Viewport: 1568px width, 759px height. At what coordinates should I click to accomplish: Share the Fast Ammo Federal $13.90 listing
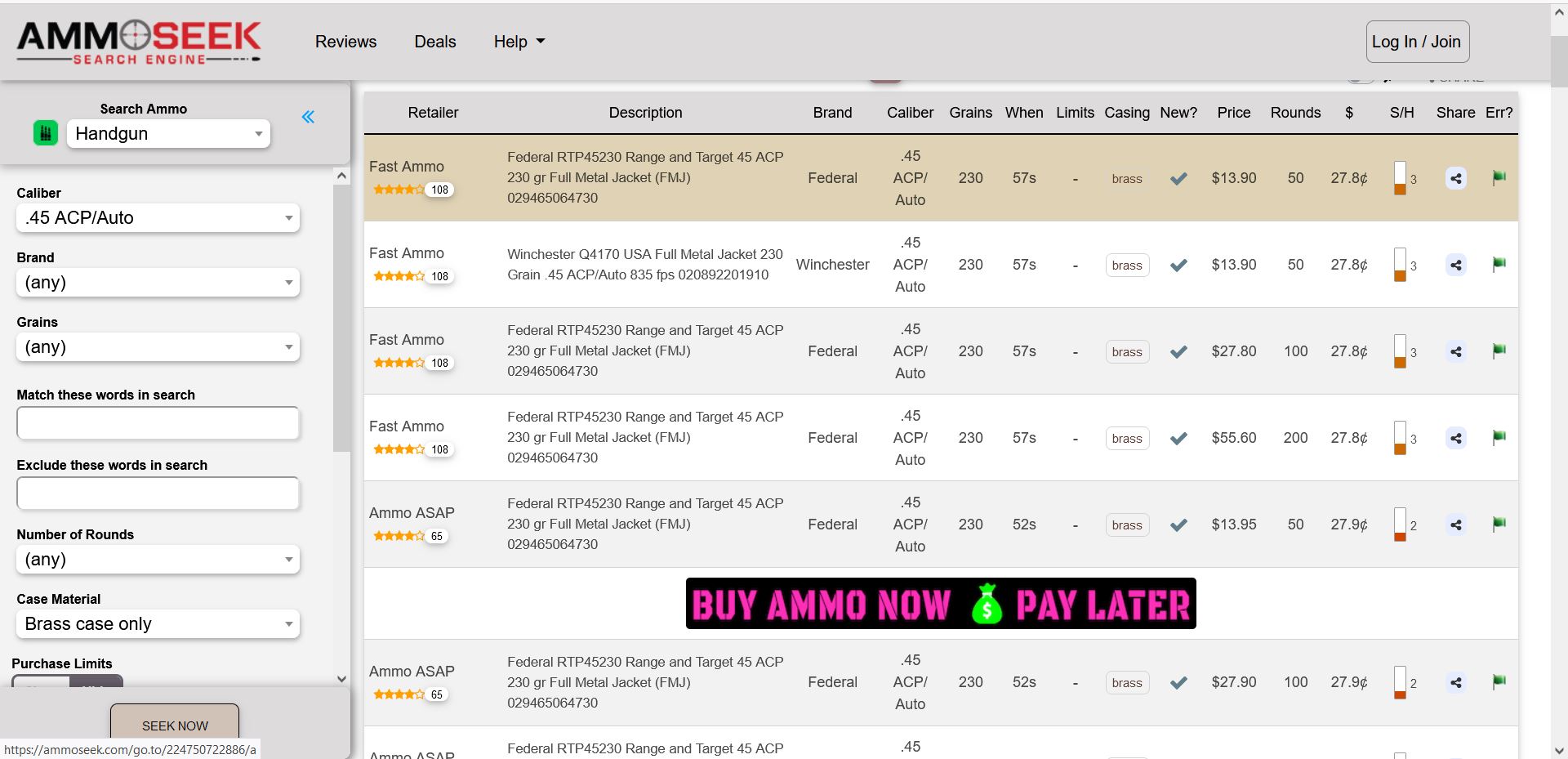click(1456, 178)
